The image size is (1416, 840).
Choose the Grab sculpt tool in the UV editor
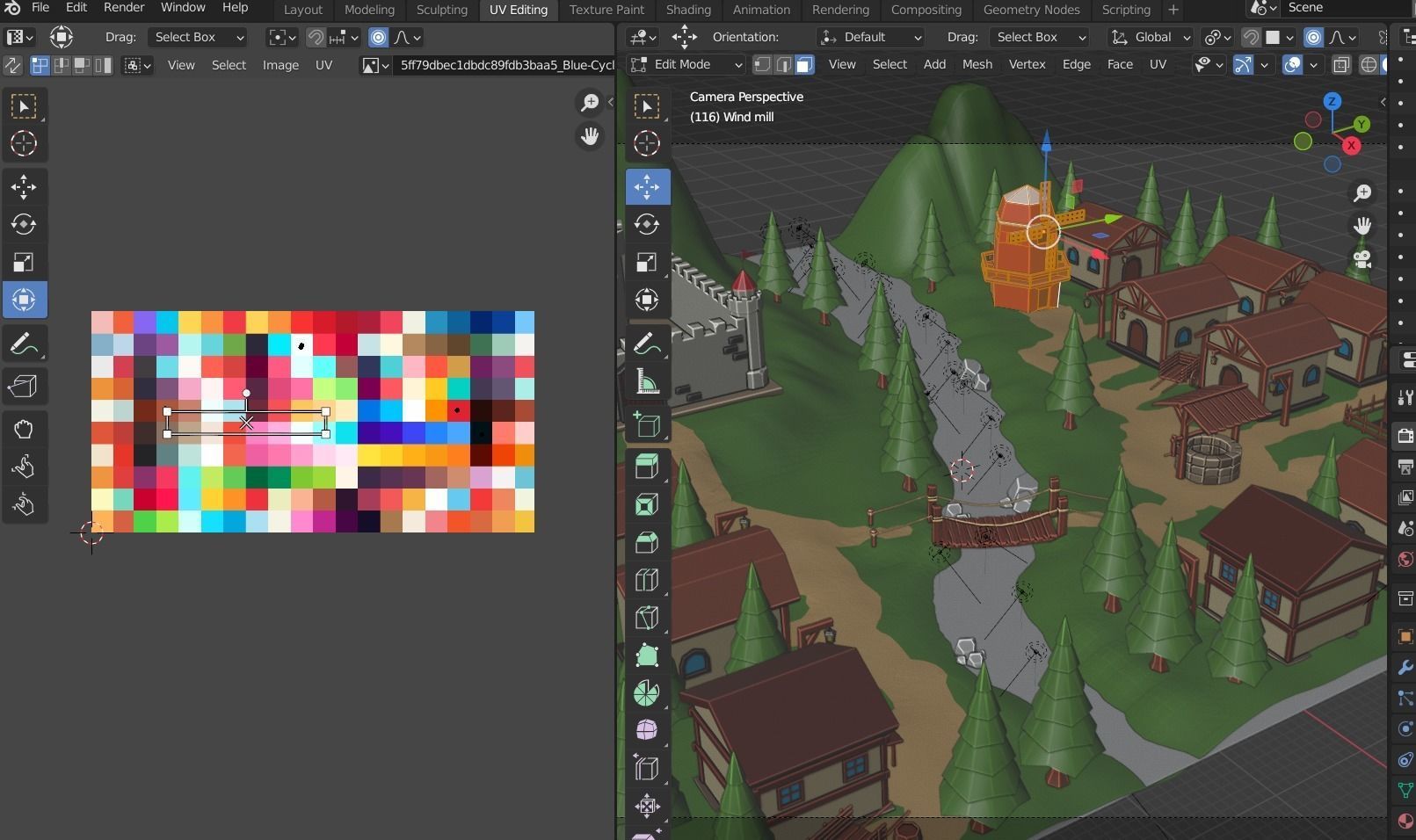[x=24, y=430]
